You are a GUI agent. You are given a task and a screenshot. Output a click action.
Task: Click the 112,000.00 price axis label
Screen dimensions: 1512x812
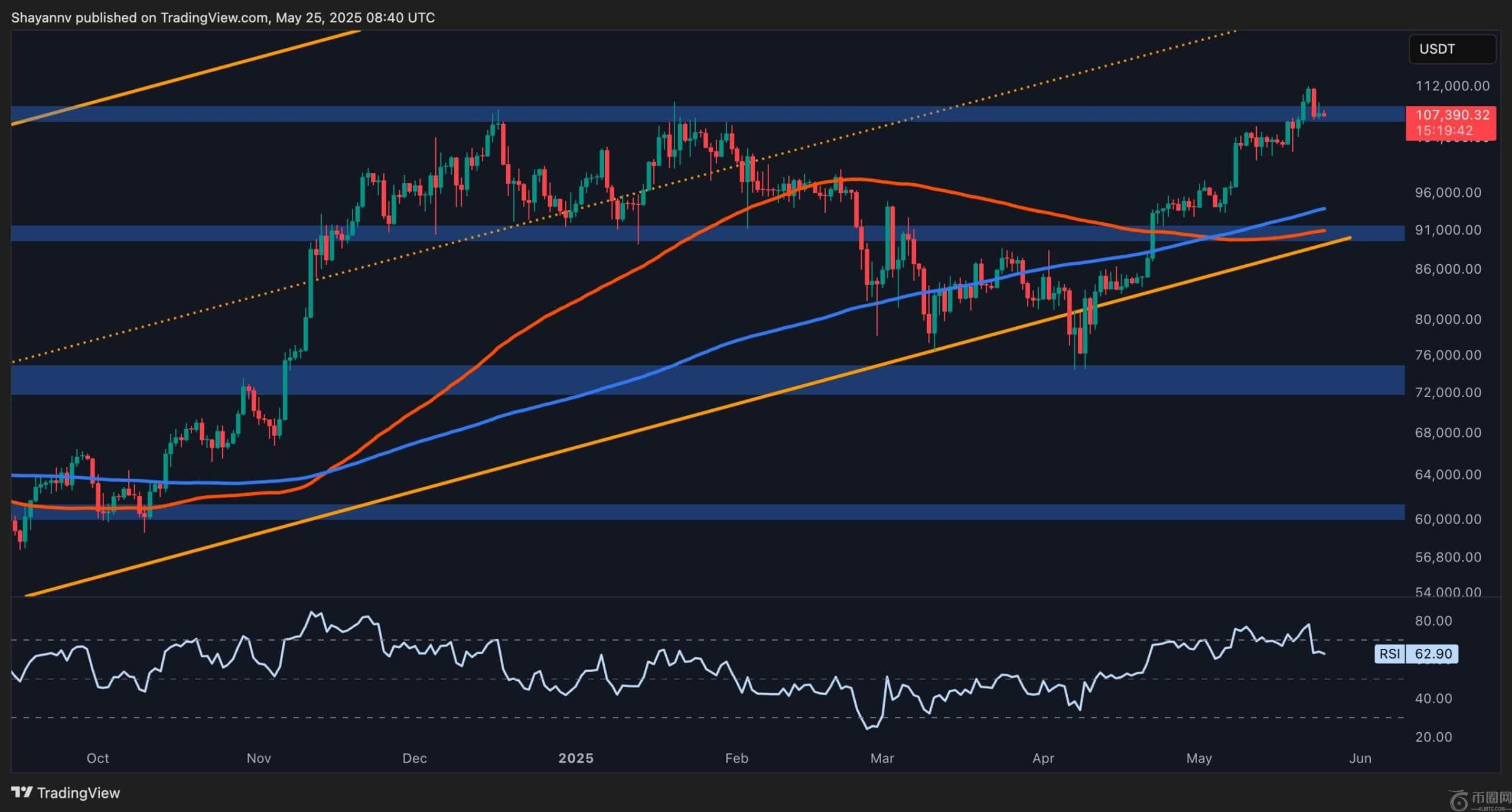click(x=1452, y=86)
